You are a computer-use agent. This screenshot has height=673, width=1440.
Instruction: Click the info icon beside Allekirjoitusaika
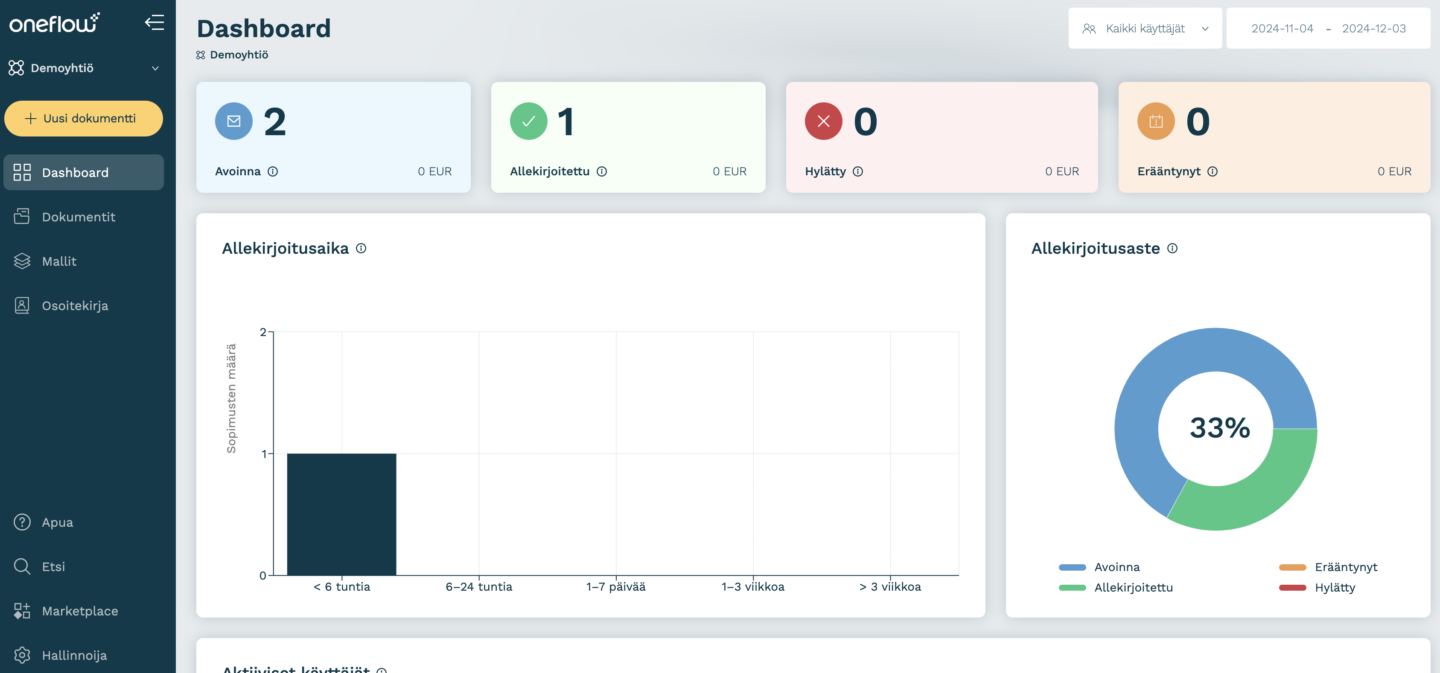coord(361,248)
